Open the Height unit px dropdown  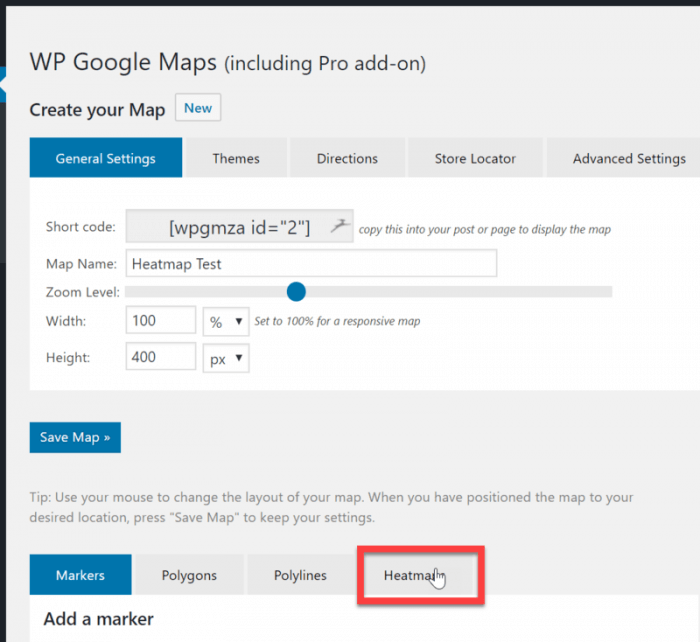(x=226, y=358)
